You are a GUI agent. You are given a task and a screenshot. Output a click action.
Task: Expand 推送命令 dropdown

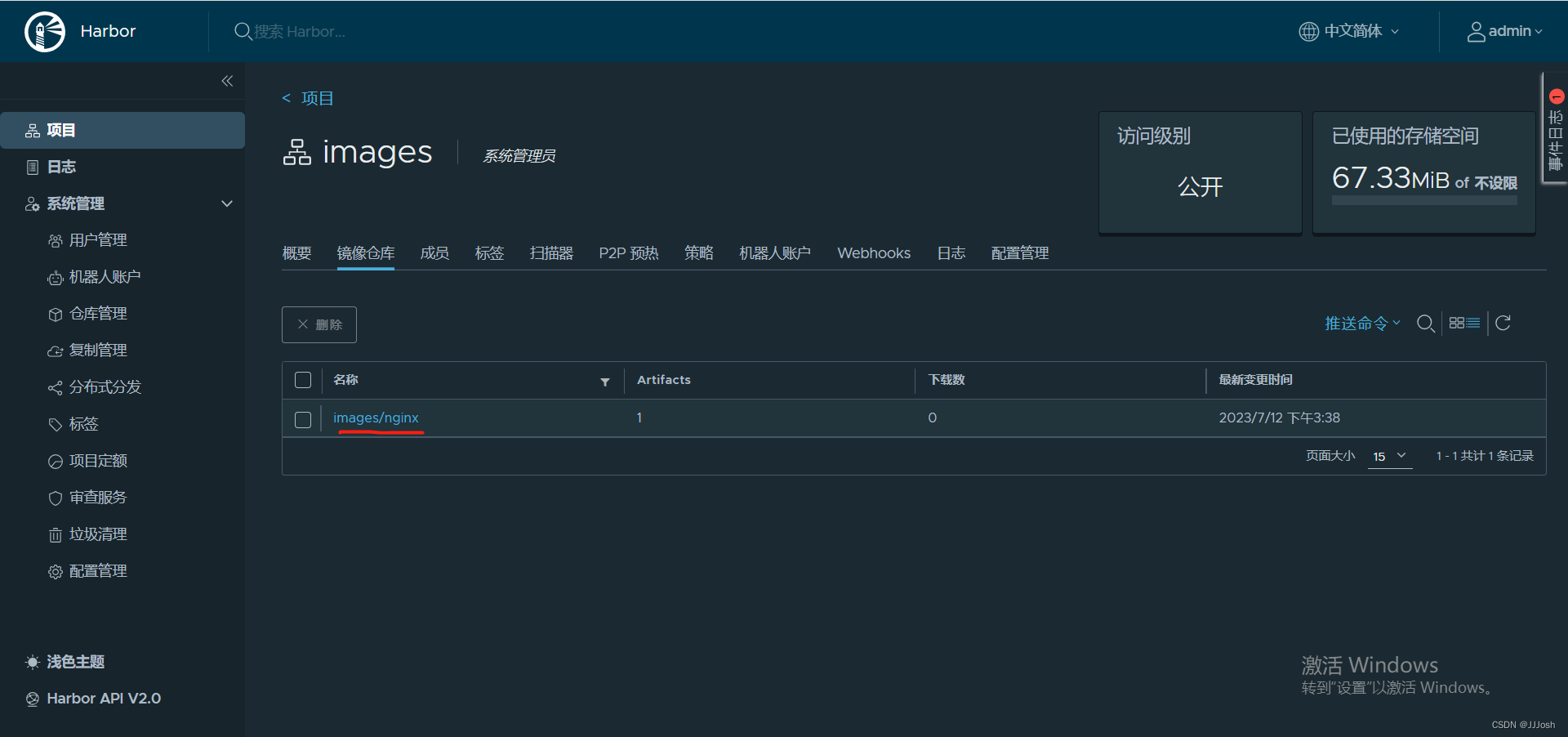1362,324
